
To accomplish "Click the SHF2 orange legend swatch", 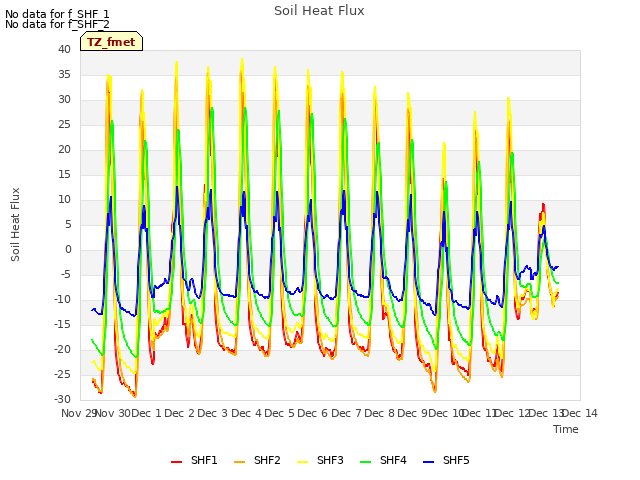I will click(240, 461).
